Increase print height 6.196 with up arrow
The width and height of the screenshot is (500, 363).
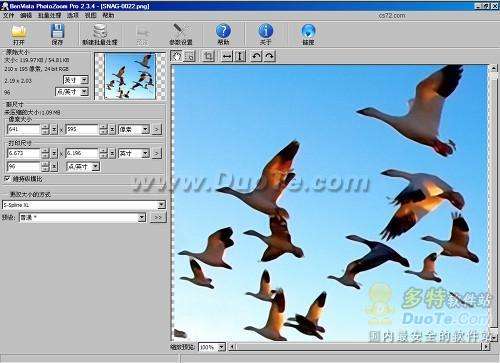104,151
